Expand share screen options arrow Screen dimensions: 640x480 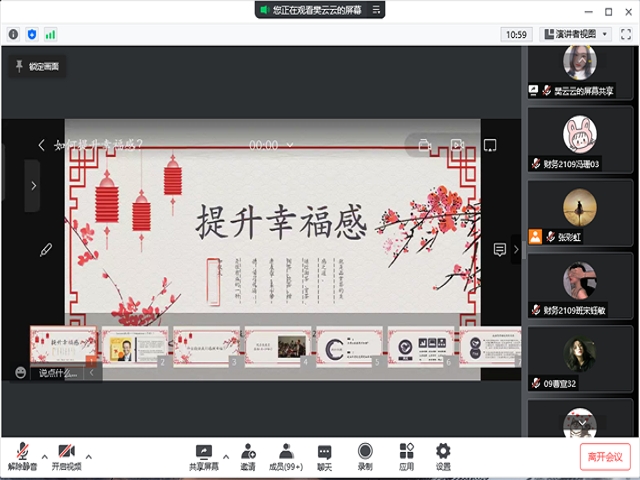pos(226,457)
